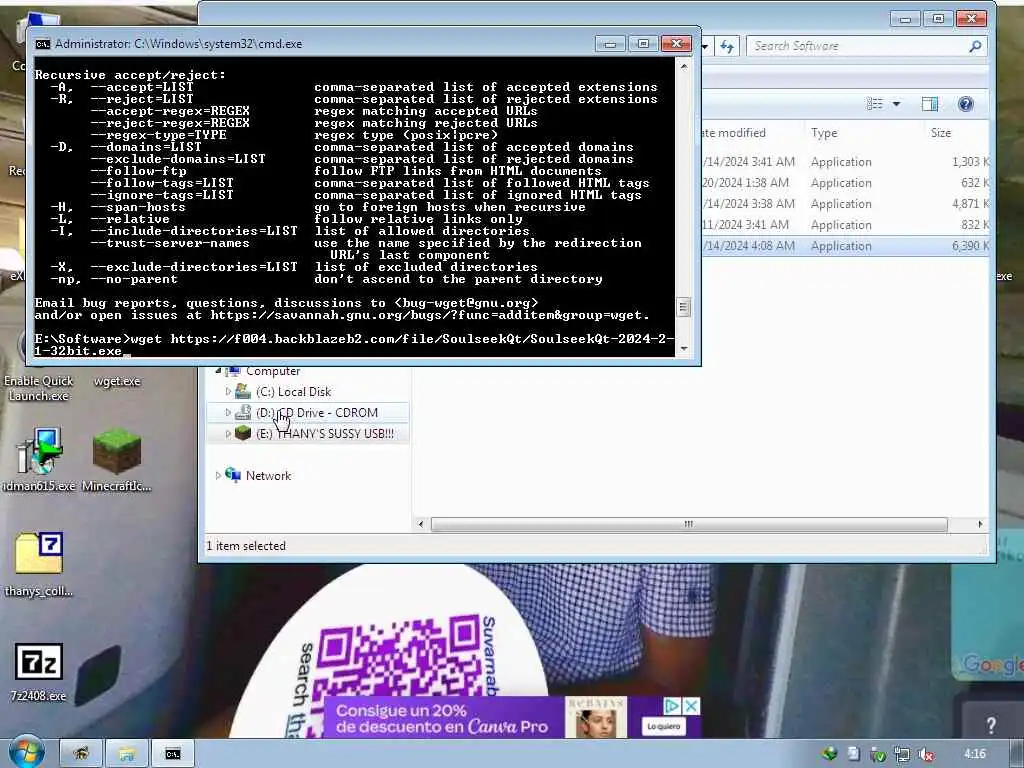Viewport: 1024px width, 768px height.
Task: Select the 7z2408.exe desktop icon
Action: click(x=39, y=672)
